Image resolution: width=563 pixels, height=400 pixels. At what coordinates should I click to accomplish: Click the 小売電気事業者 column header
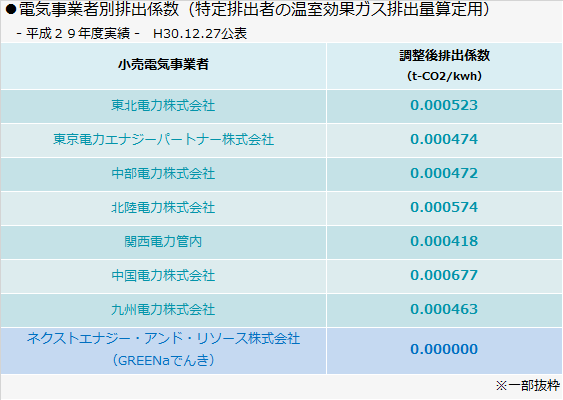click(163, 65)
